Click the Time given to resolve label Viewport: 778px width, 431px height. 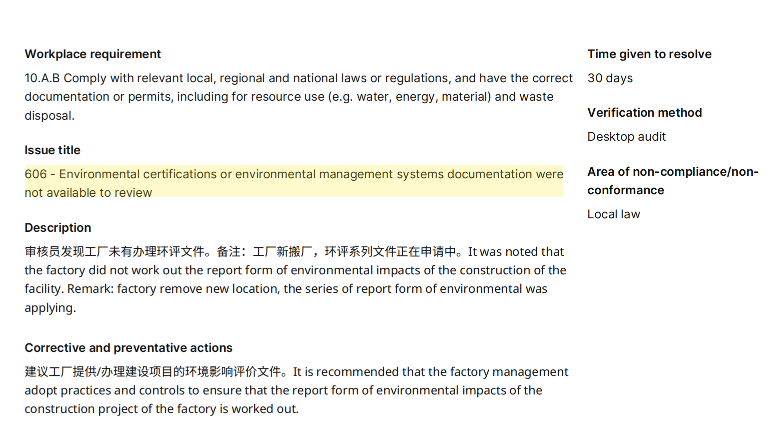pos(649,54)
